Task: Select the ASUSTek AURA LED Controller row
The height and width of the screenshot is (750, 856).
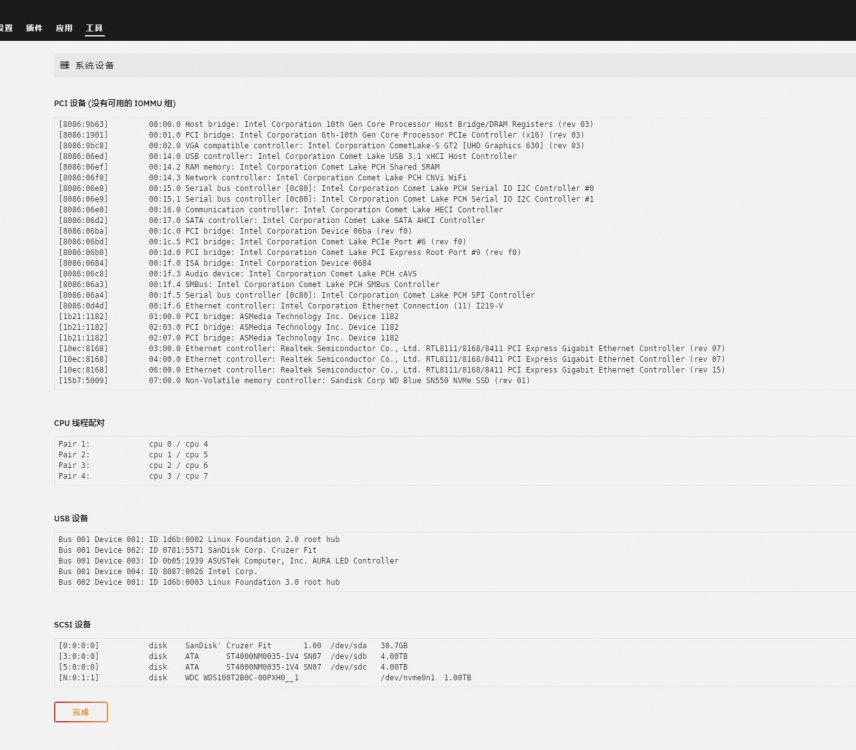Action: 228,561
